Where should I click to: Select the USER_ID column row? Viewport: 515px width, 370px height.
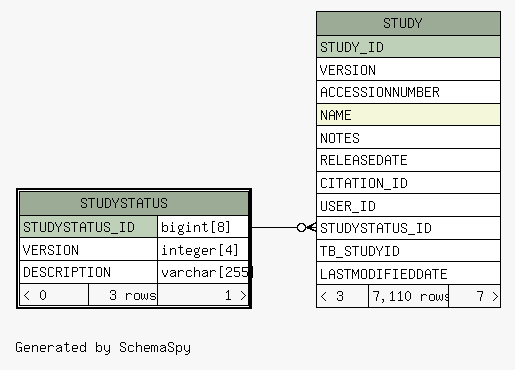408,206
